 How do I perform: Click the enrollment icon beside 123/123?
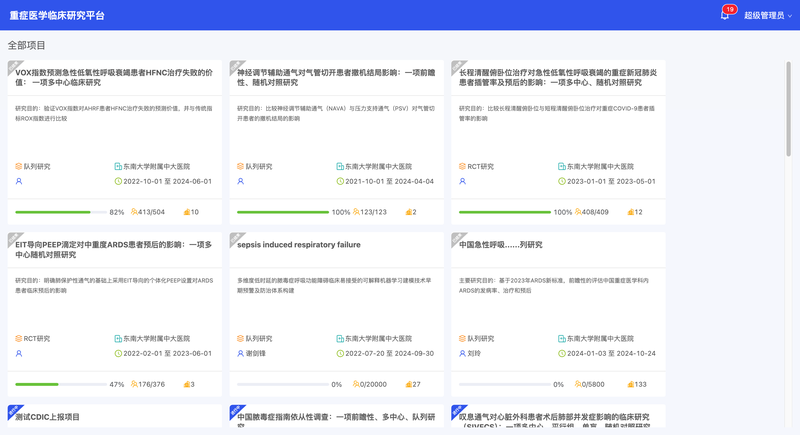click(x=356, y=212)
